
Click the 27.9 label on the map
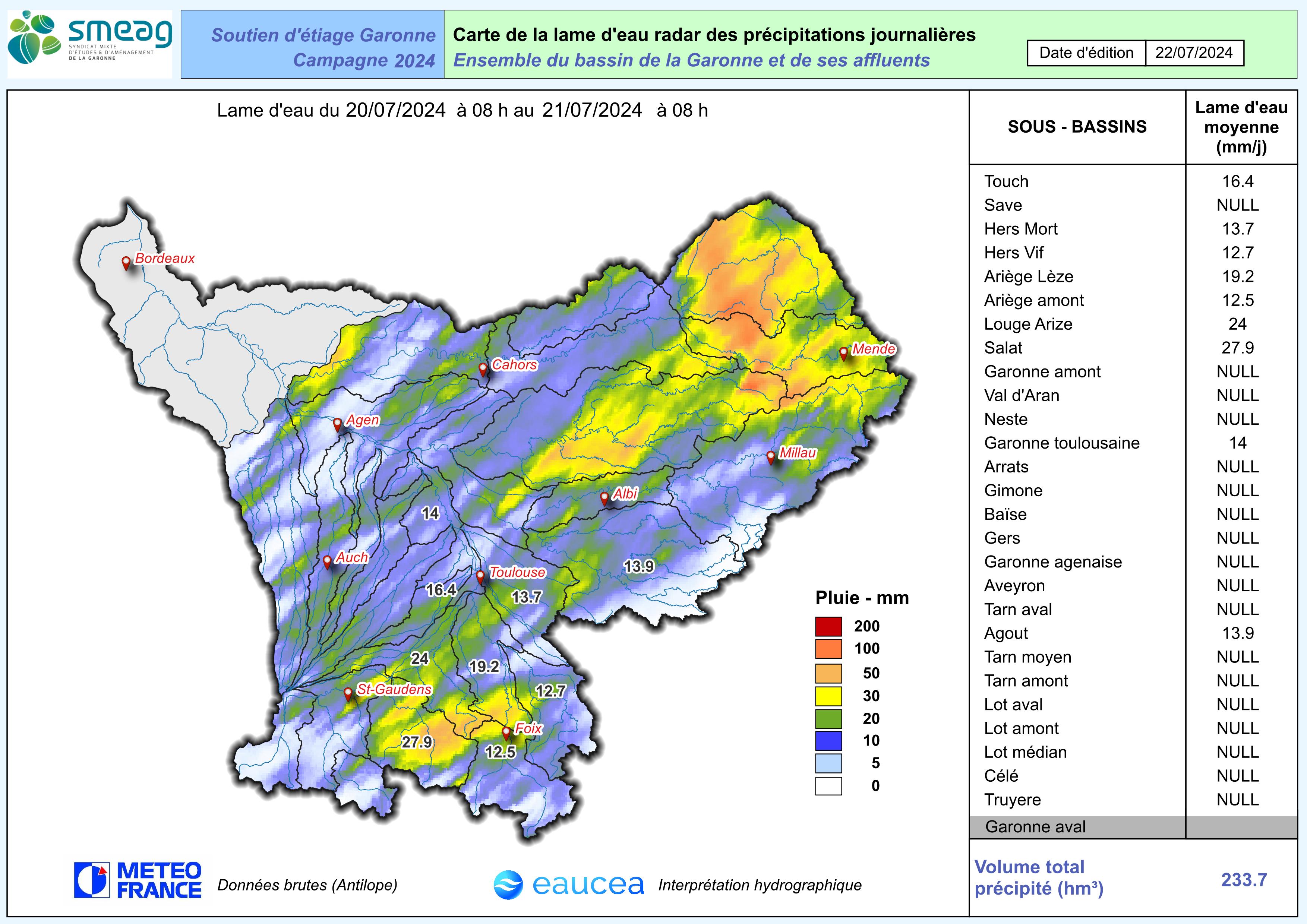[x=417, y=743]
